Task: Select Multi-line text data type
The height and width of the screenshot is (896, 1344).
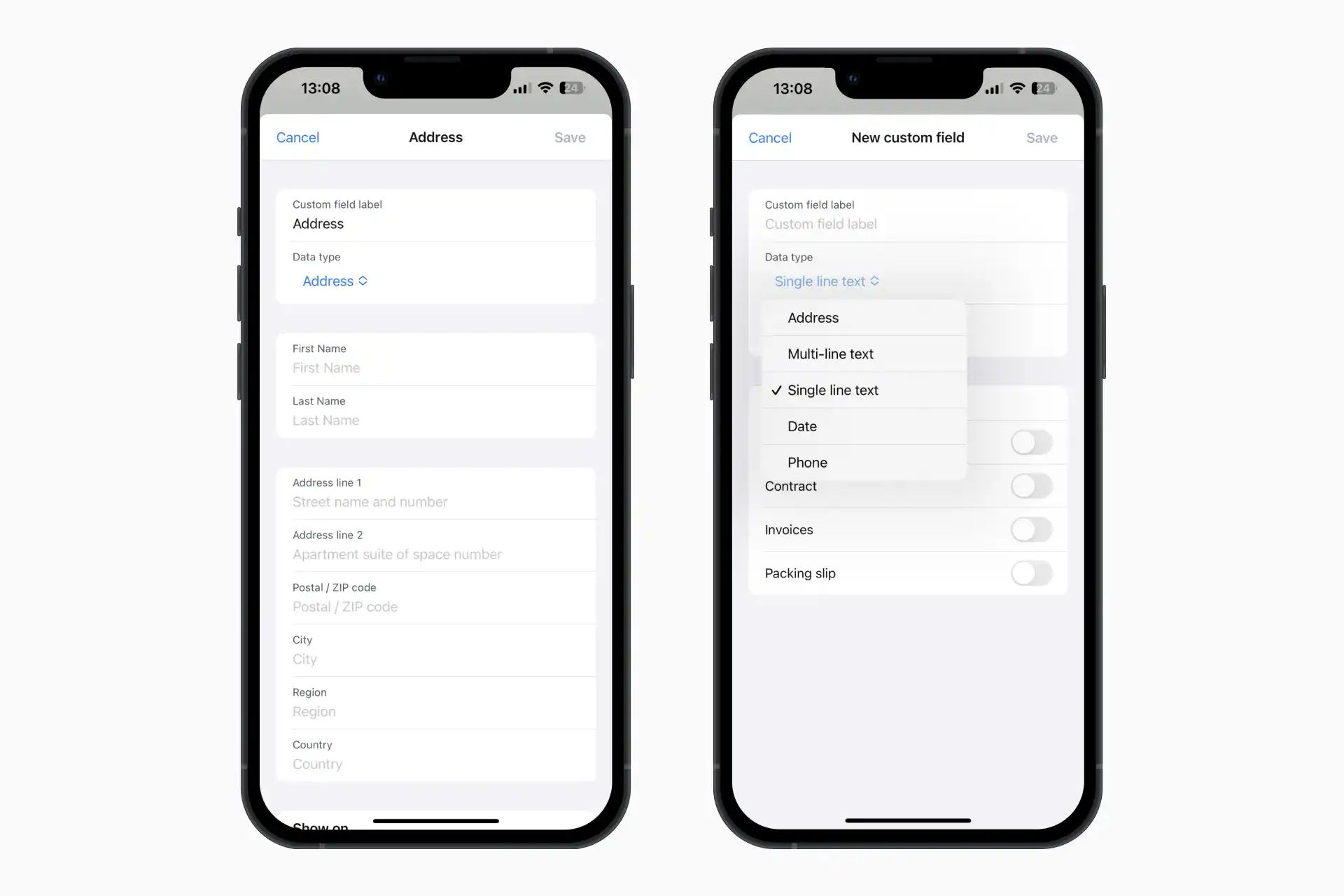Action: point(831,353)
